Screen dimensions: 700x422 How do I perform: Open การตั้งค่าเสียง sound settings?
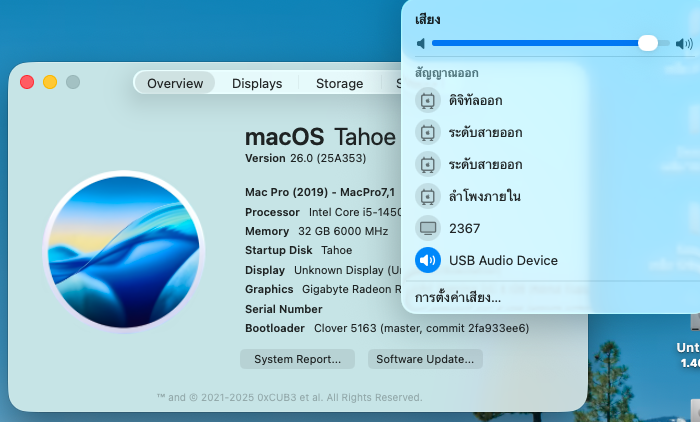pyautogui.click(x=458, y=297)
